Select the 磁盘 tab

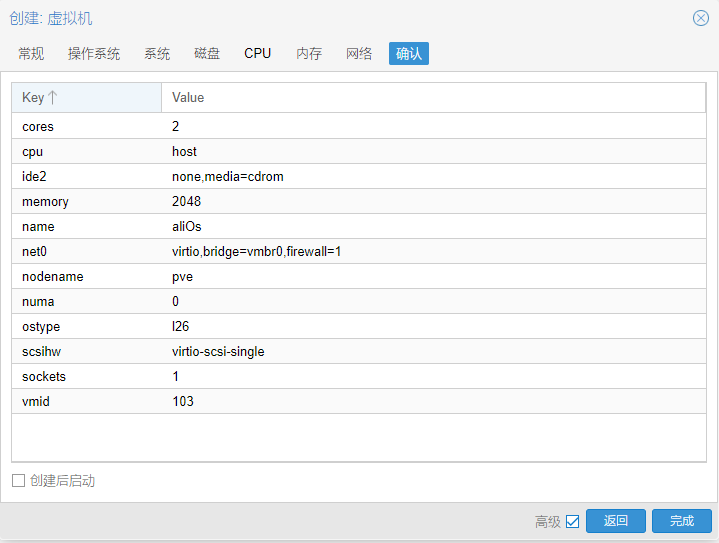pos(207,53)
